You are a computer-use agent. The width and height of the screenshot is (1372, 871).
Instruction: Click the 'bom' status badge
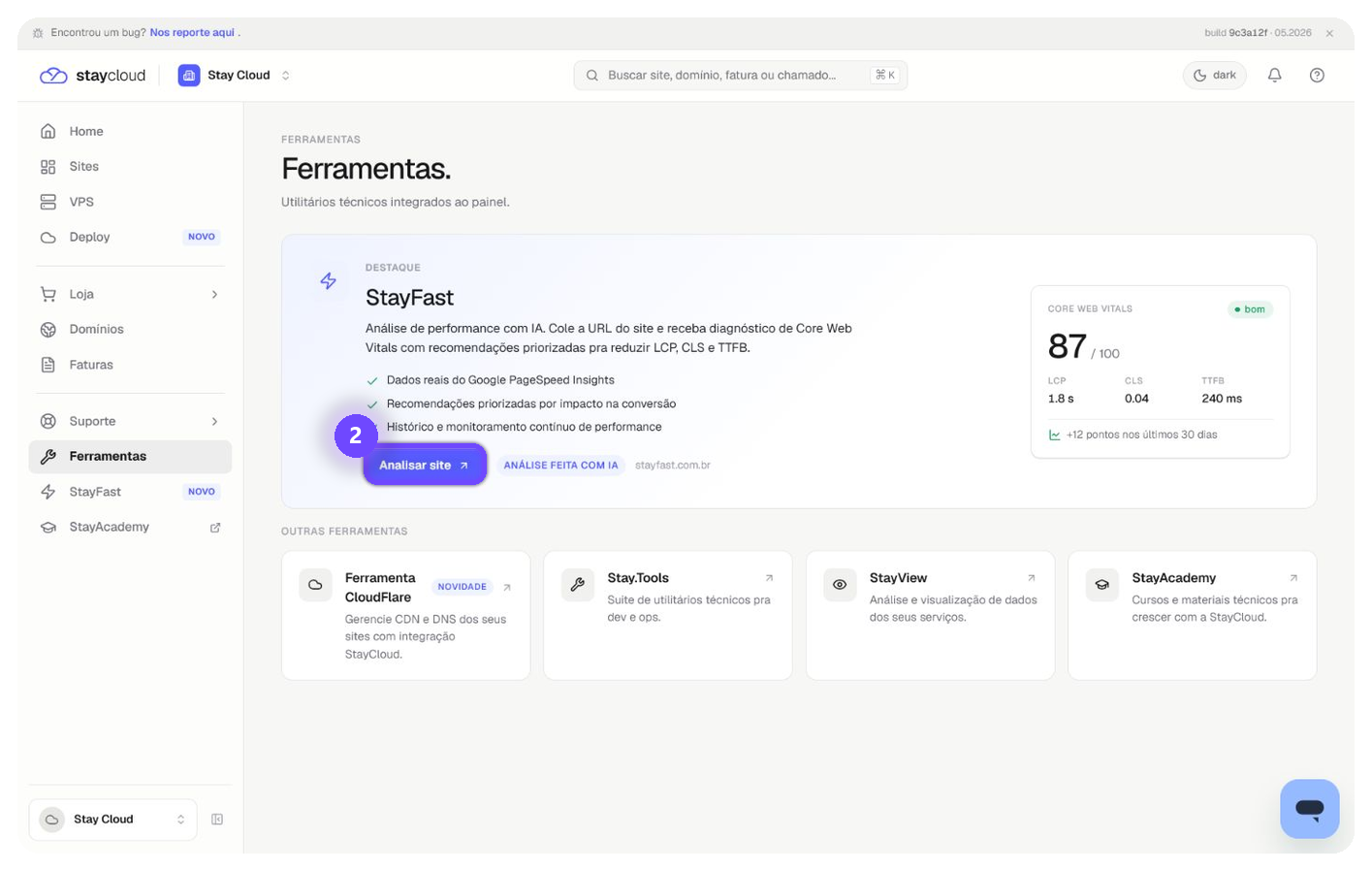pos(1250,309)
